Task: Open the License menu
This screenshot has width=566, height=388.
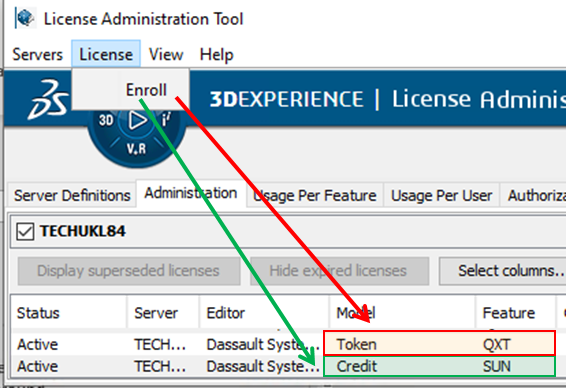Action: pyautogui.click(x=106, y=54)
